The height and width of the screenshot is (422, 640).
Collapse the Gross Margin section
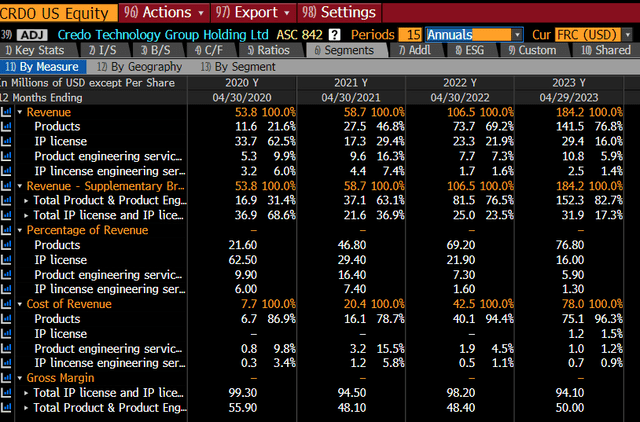(20, 378)
